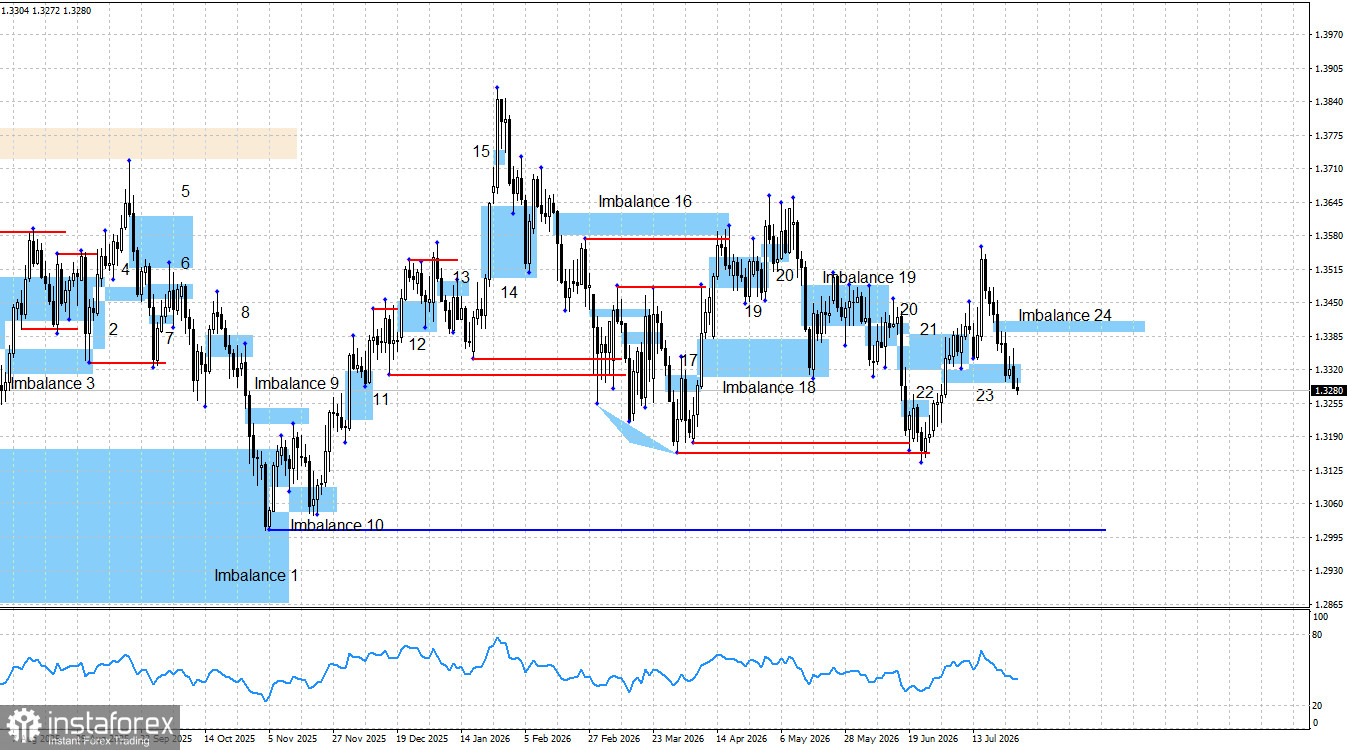1350x750 pixels.
Task: Click the 13 Jul 2026 date label
Action: [x=995, y=739]
